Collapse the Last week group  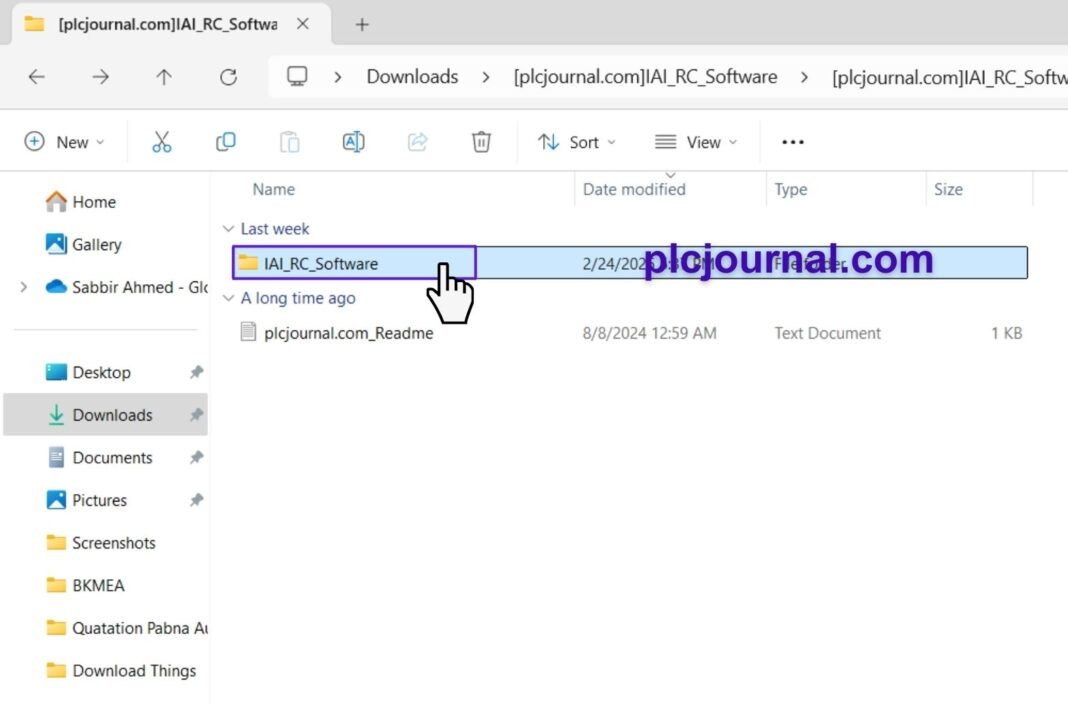(x=228, y=228)
